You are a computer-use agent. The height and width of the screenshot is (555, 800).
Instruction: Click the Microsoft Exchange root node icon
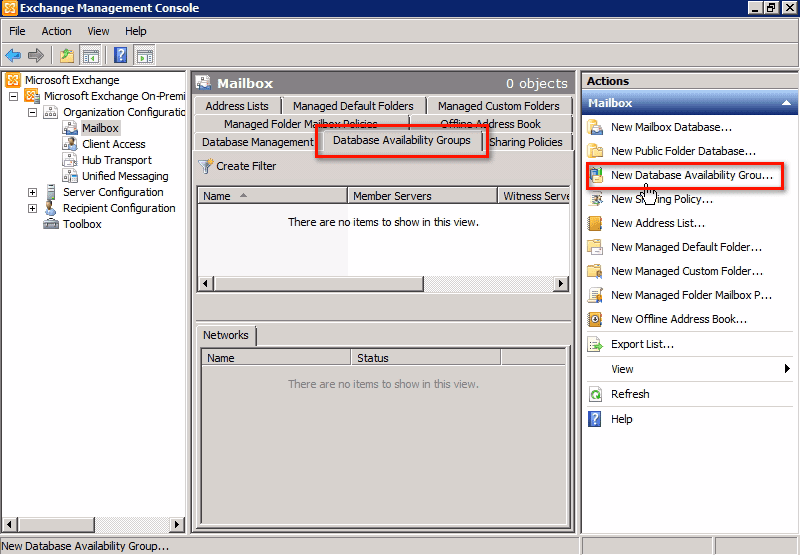(13, 80)
